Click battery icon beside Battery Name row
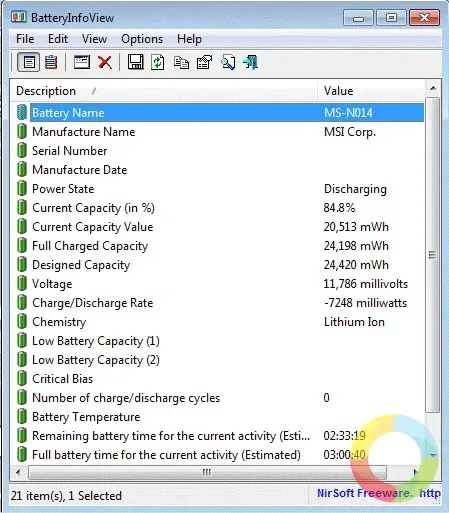Viewport: 449px width, 513px height. (22, 113)
